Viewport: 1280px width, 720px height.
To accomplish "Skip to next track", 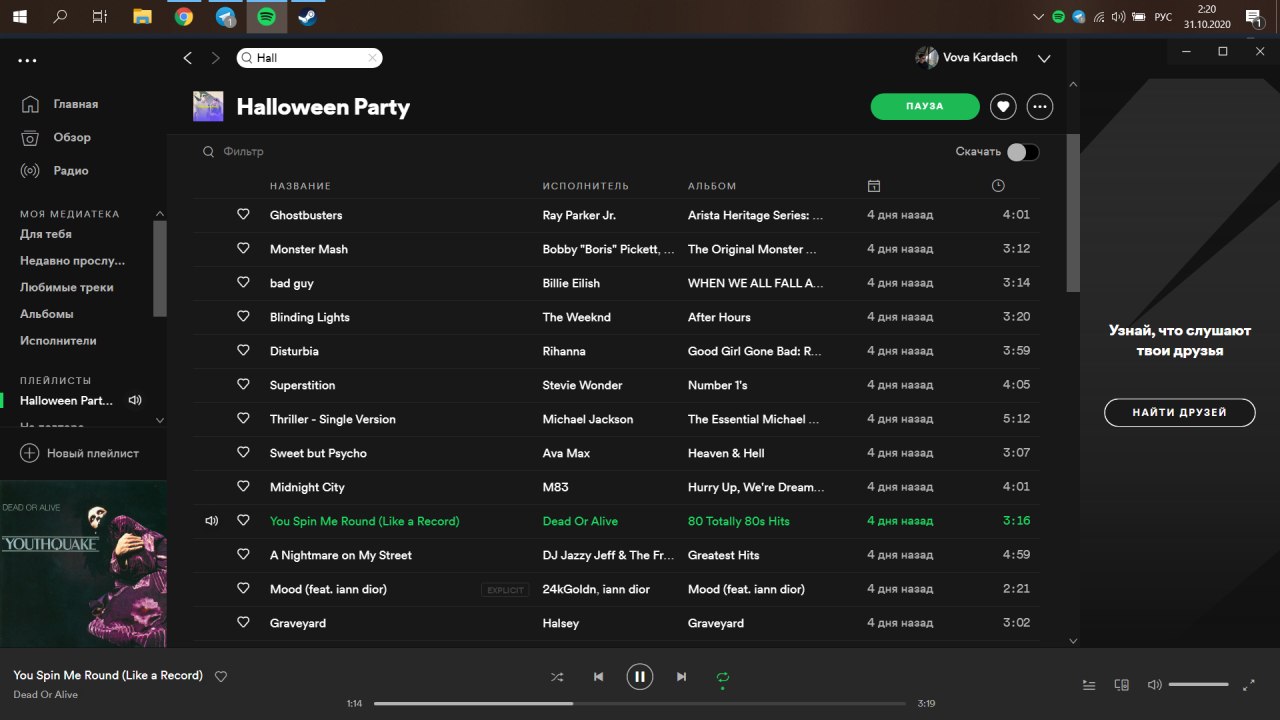I will (x=681, y=677).
